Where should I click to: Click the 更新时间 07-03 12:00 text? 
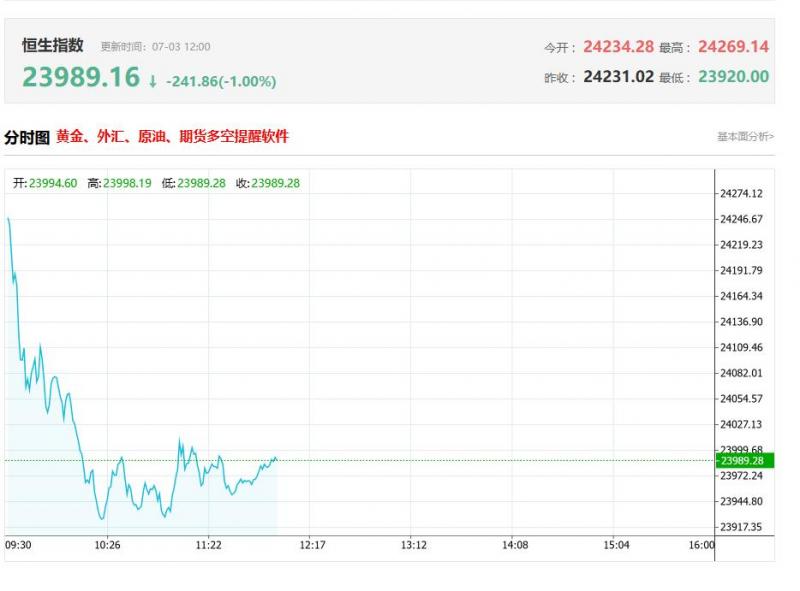156,47
